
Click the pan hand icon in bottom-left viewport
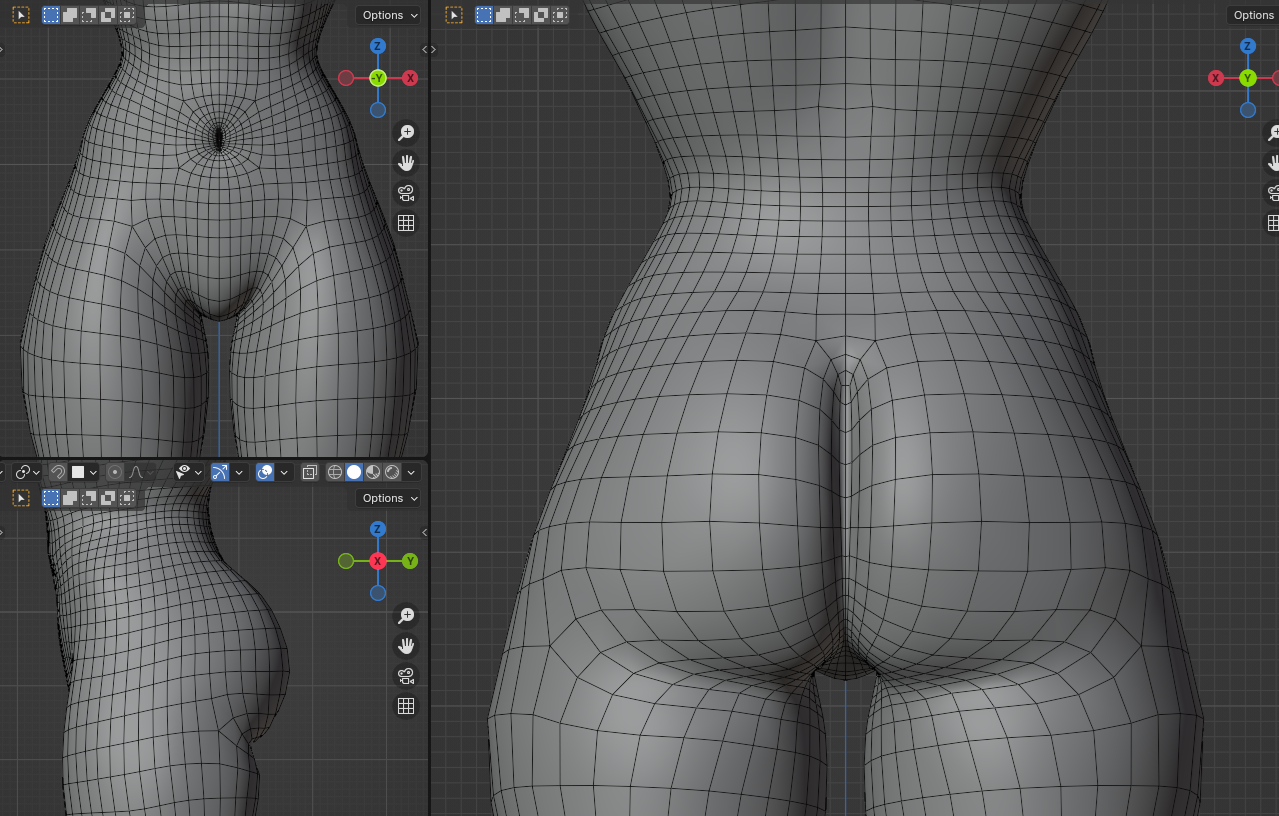point(406,646)
